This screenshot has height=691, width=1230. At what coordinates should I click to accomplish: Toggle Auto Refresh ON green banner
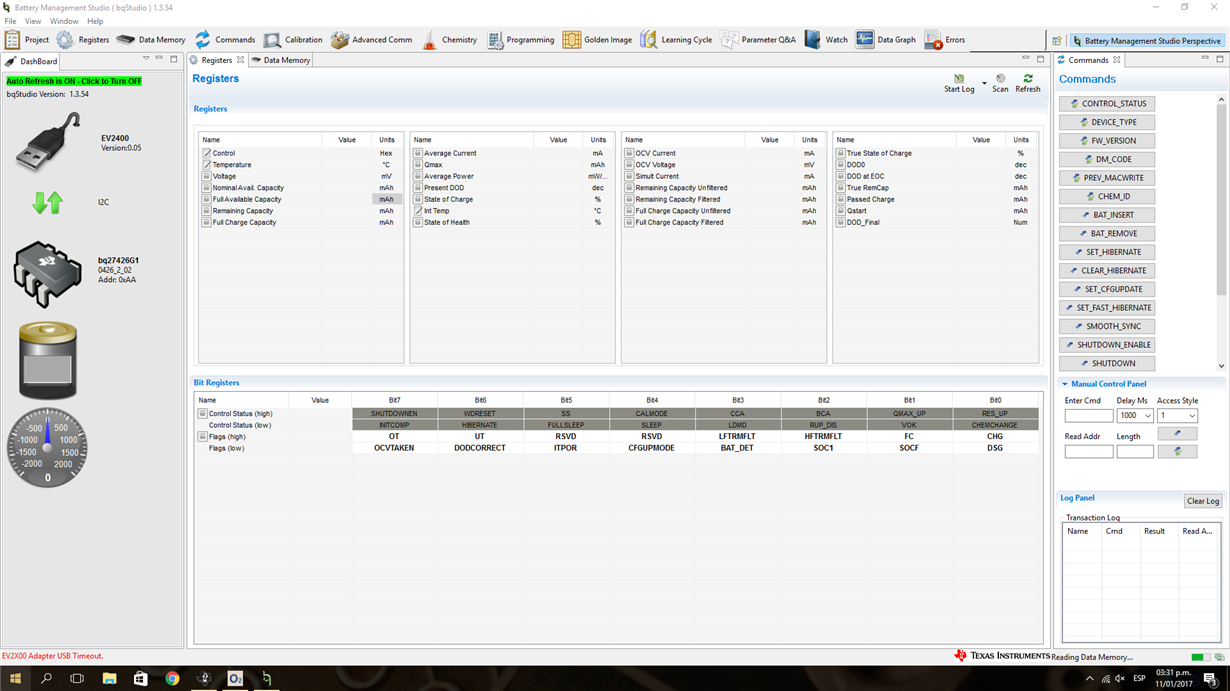pyautogui.click(x=74, y=81)
